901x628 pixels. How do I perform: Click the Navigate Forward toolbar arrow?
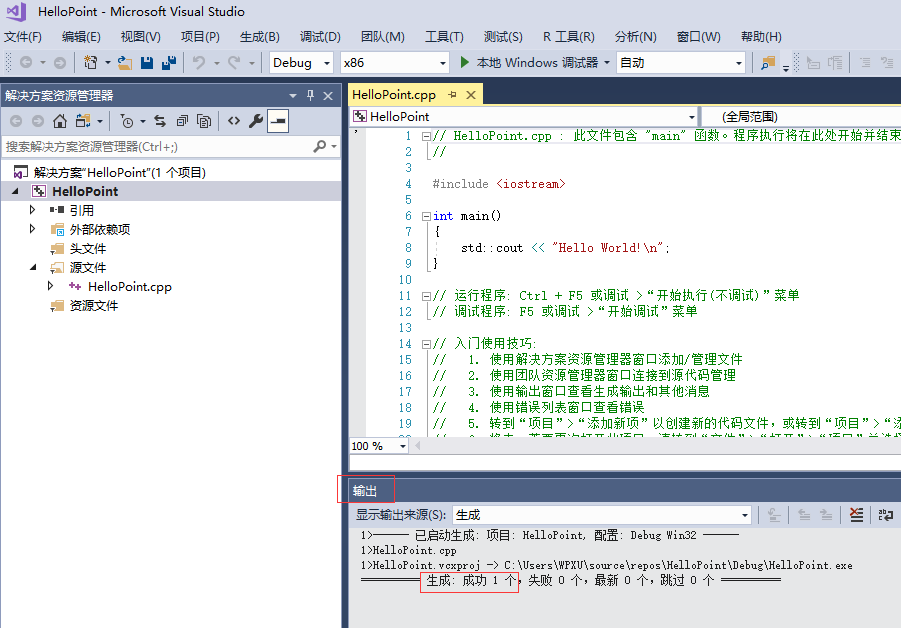[x=59, y=62]
